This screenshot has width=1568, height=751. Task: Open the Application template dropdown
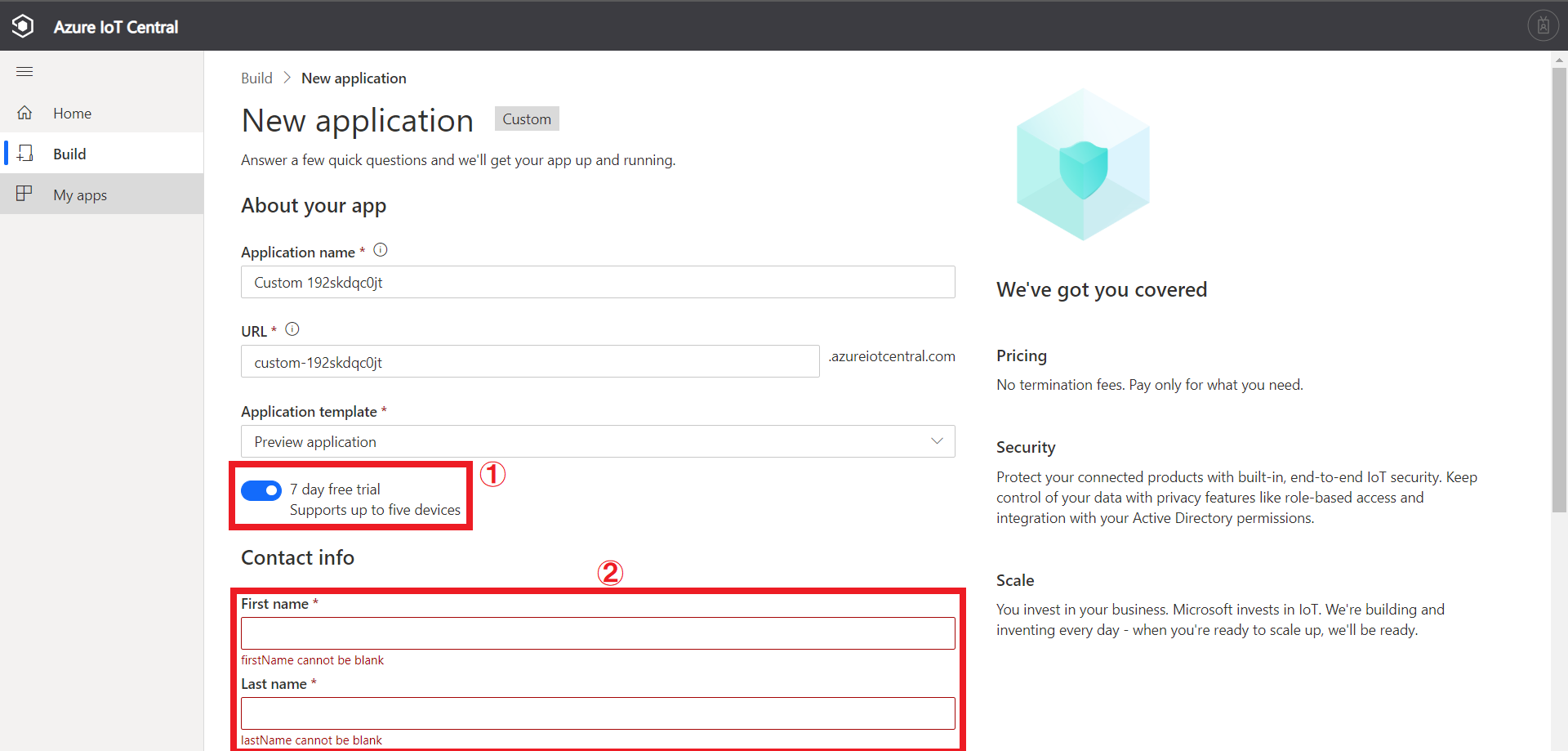point(598,441)
